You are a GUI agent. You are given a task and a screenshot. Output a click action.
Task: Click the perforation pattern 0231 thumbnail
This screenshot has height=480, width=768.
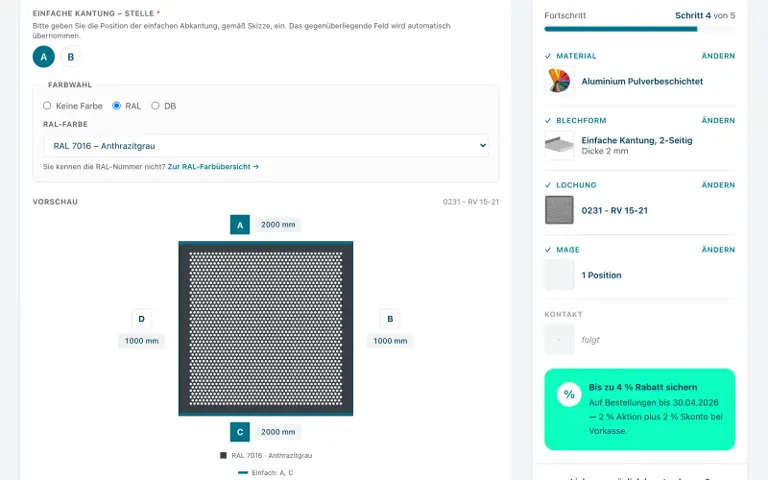[x=559, y=210]
